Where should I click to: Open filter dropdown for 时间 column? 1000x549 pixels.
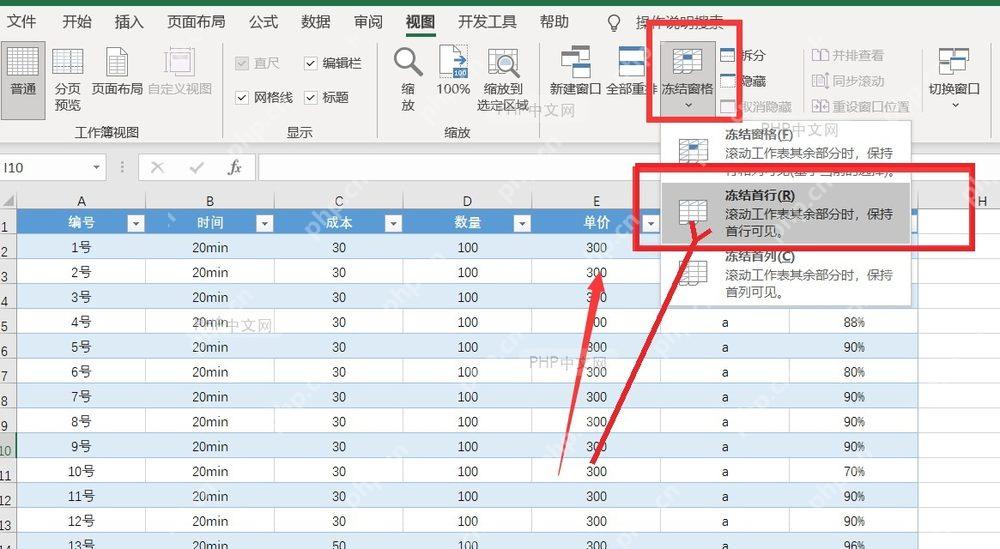(x=265, y=223)
